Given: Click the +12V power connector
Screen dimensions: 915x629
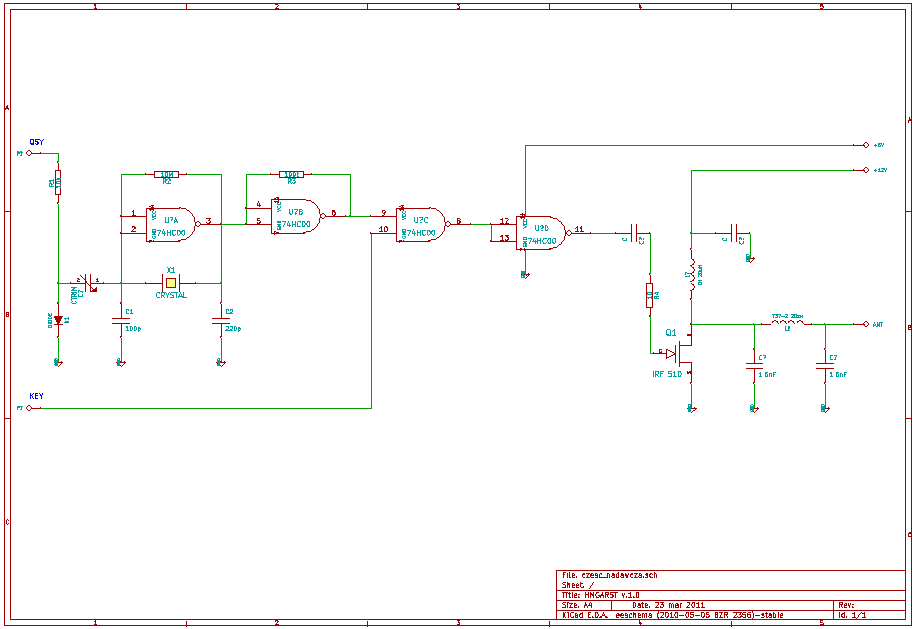Looking at the screenshot, I should (x=867, y=171).
